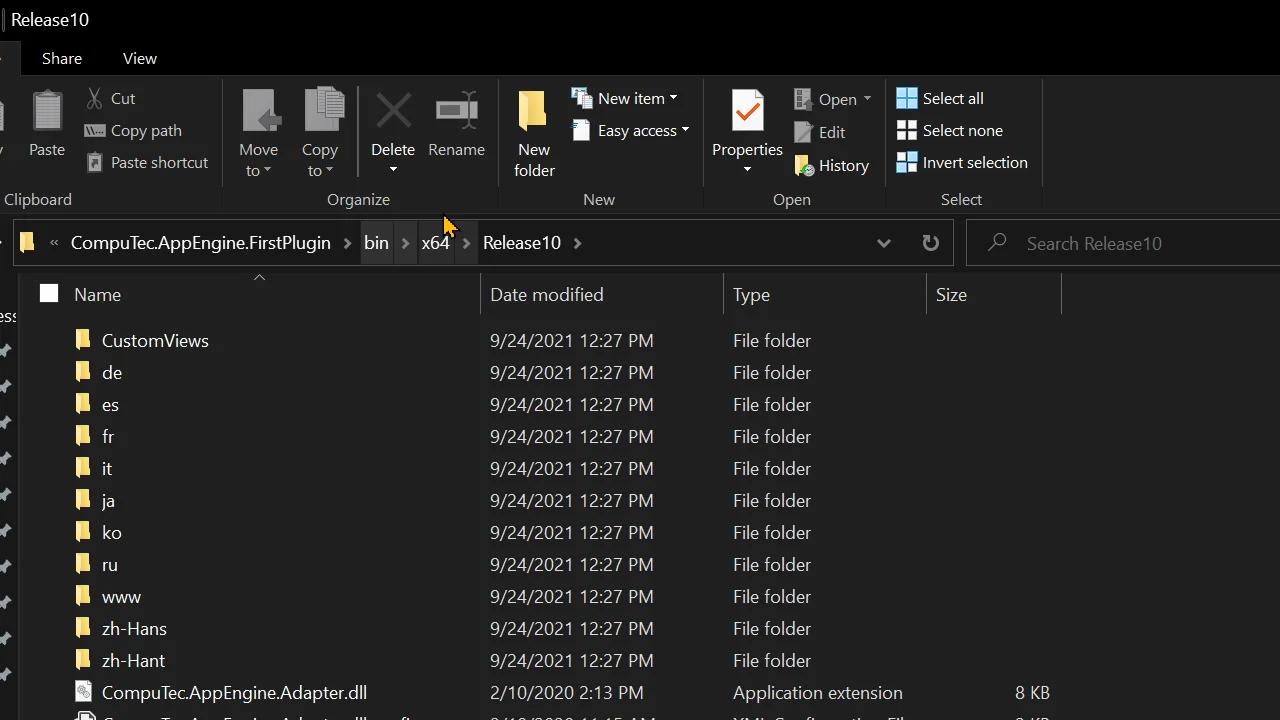Click the Delete red X icon
Viewport: 1280px width, 720px height.
[393, 112]
